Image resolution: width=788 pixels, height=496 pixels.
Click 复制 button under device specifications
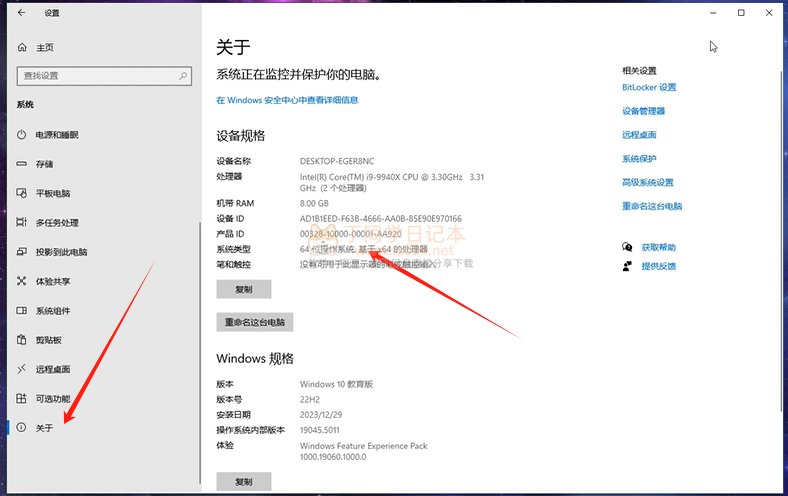[x=244, y=289]
